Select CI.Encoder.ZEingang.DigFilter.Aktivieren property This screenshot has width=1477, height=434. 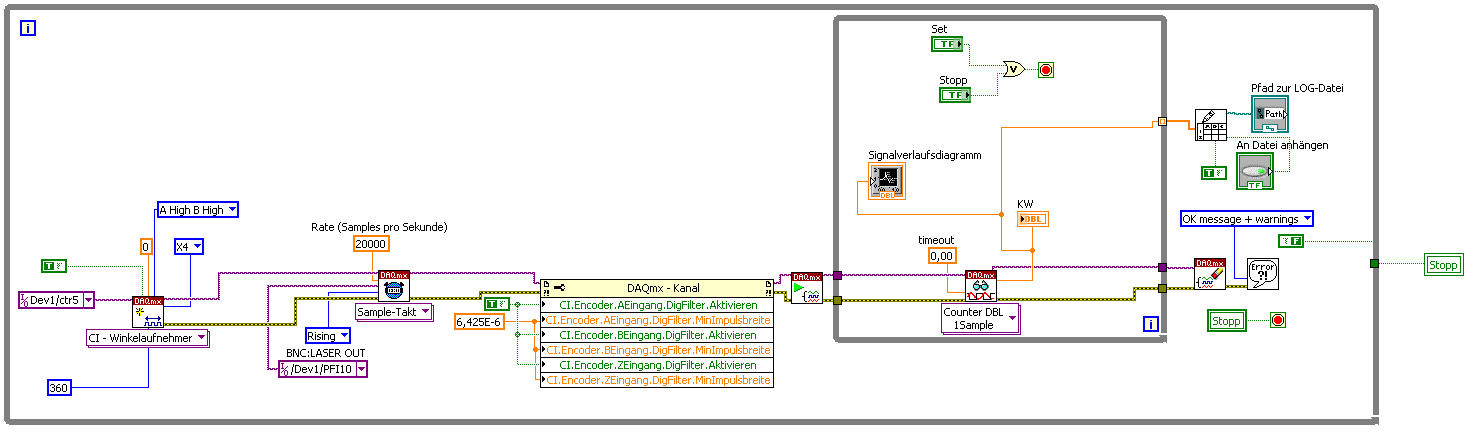point(656,365)
